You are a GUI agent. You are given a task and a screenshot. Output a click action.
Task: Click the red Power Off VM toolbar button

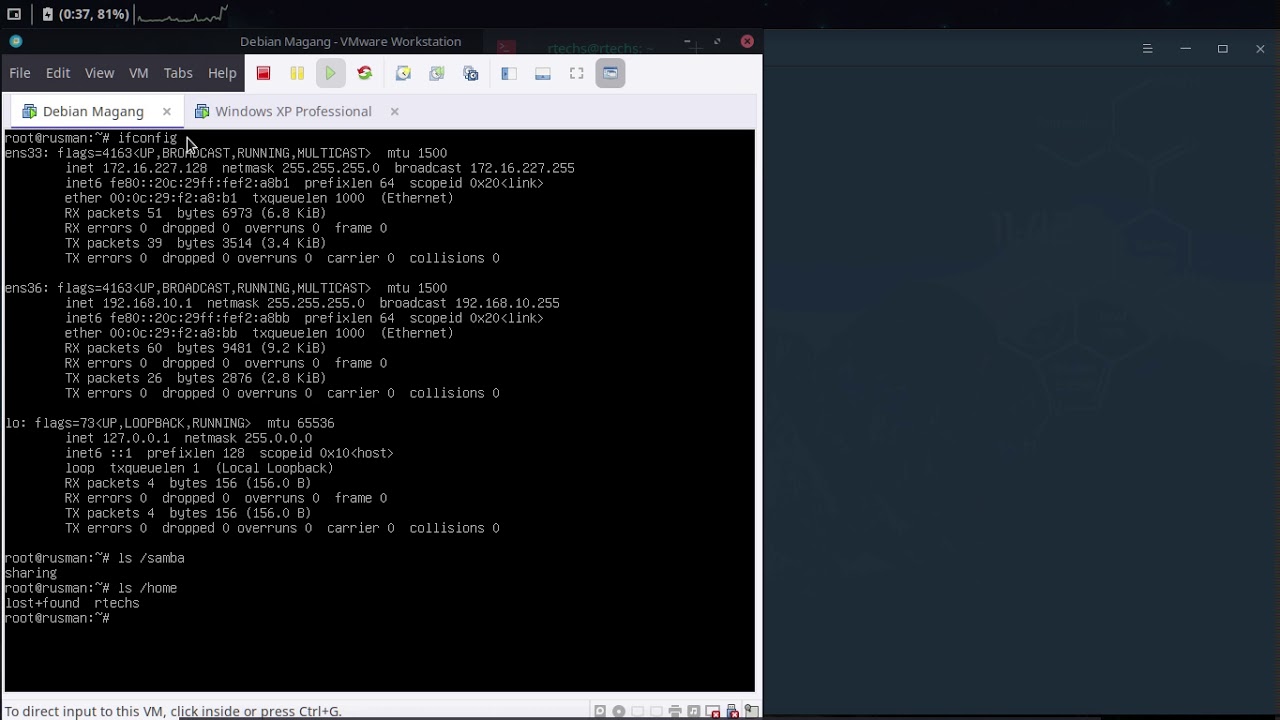pos(263,73)
